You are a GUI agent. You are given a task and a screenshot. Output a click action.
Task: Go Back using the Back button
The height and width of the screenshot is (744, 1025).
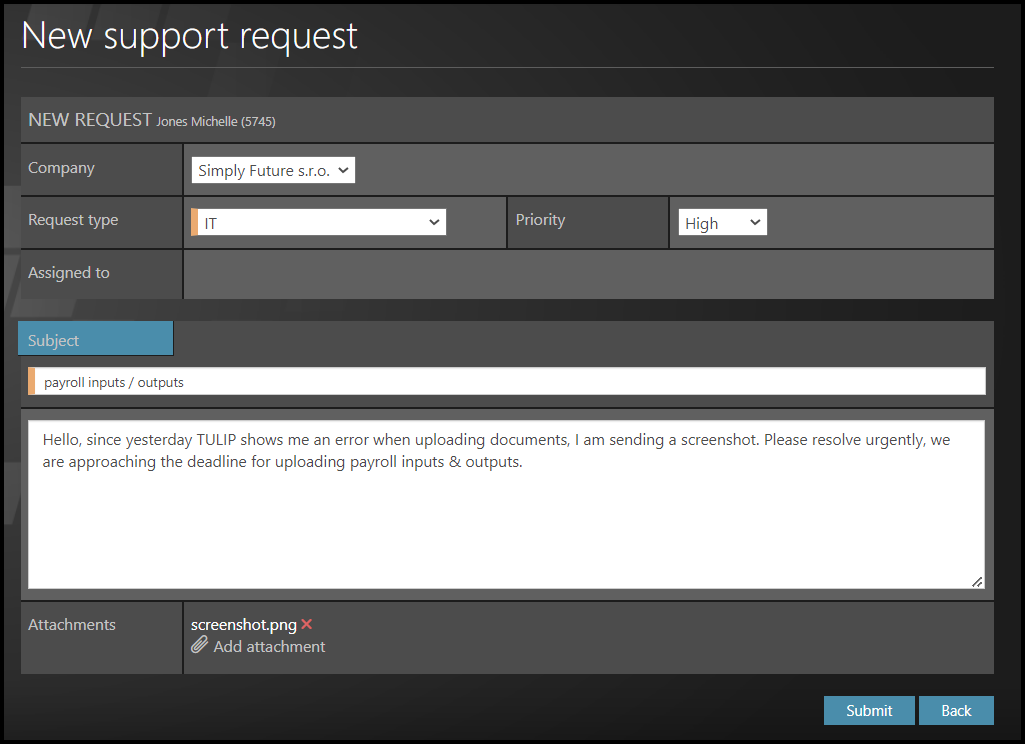955,710
